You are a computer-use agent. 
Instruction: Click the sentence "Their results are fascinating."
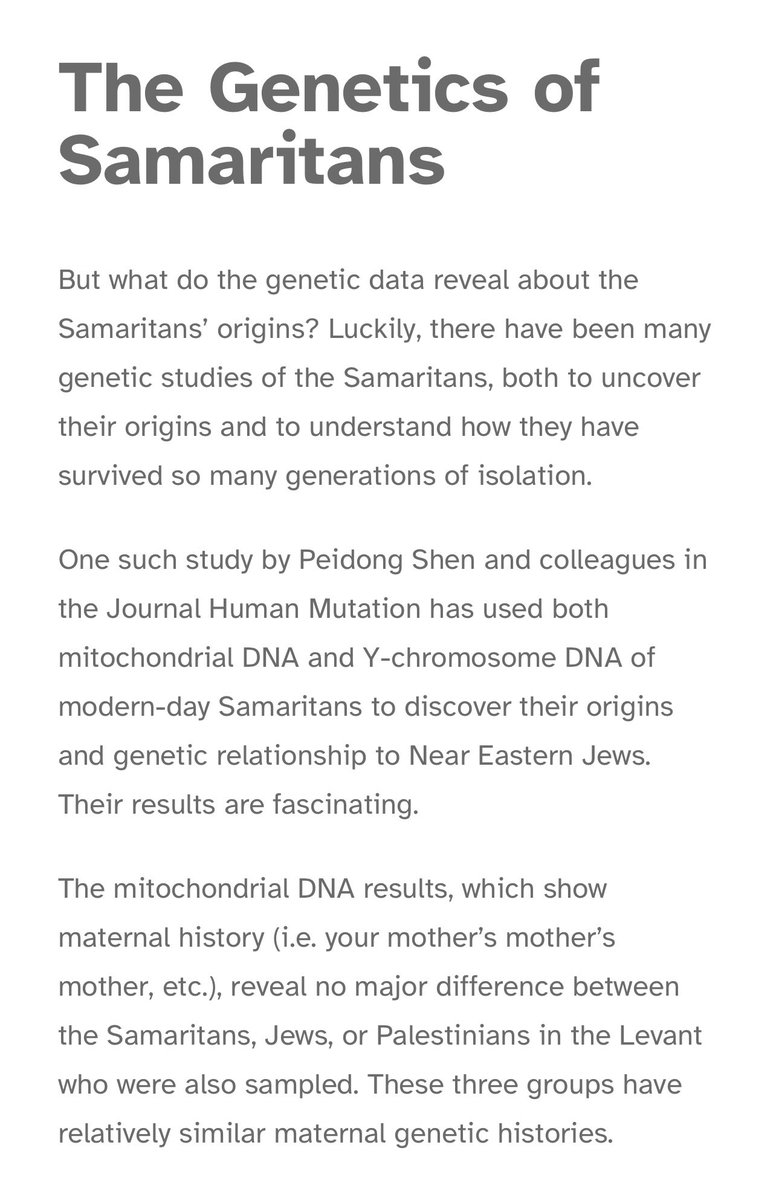coord(238,804)
